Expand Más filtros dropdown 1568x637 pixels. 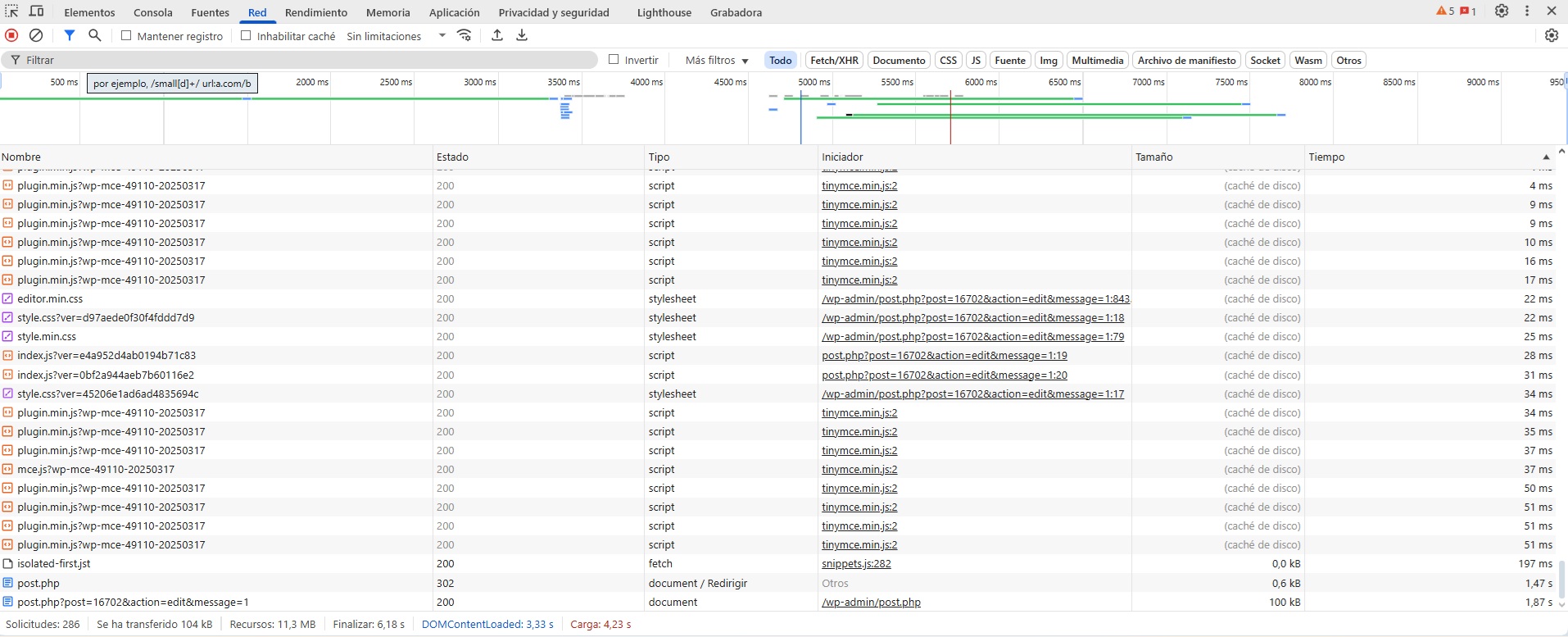click(x=717, y=60)
